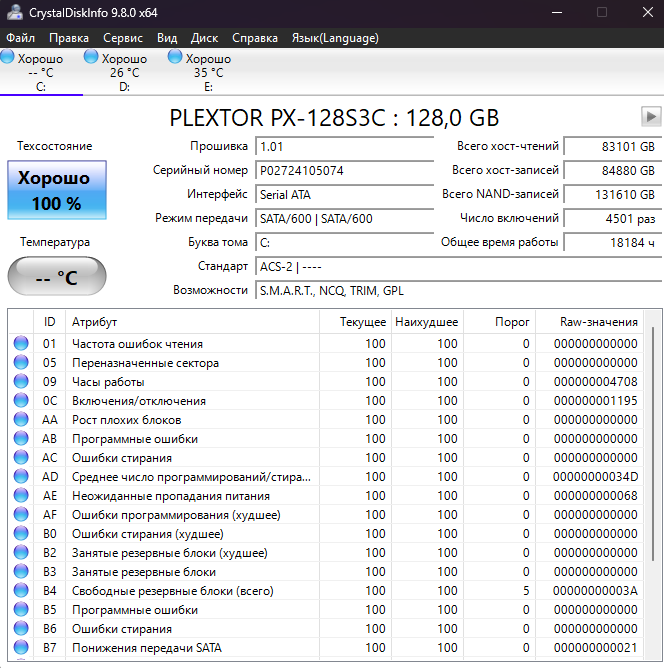664x668 pixels.
Task: Click status icon of attribute 01 row
Action: pos(21,344)
